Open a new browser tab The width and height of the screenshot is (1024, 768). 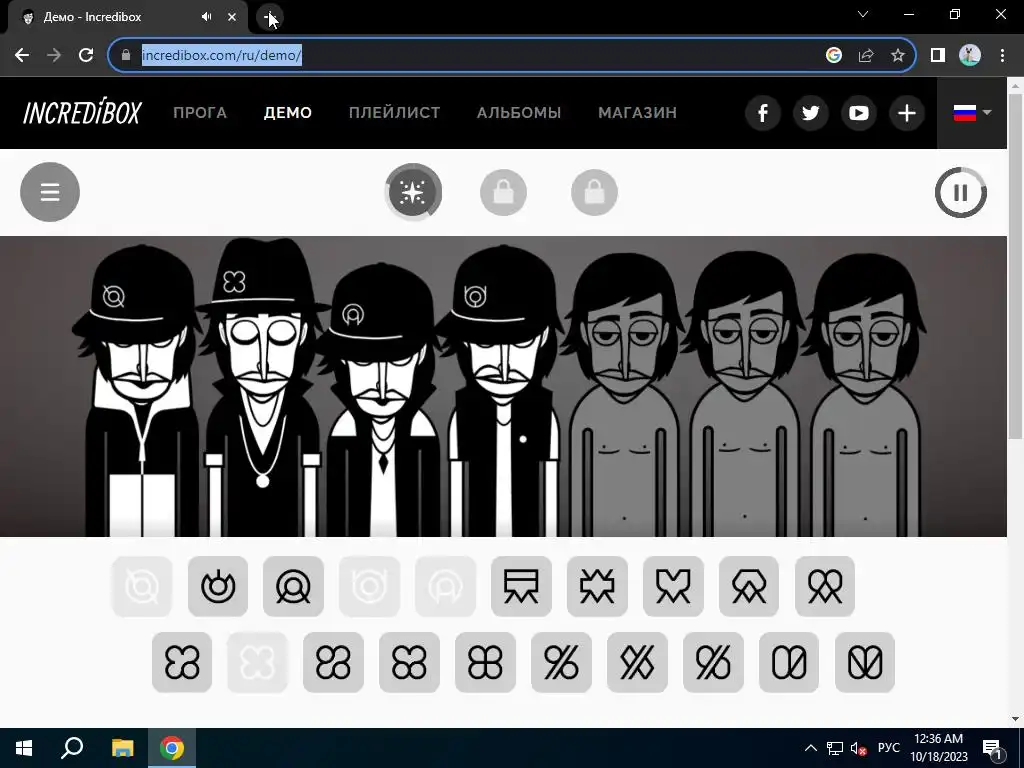(269, 17)
